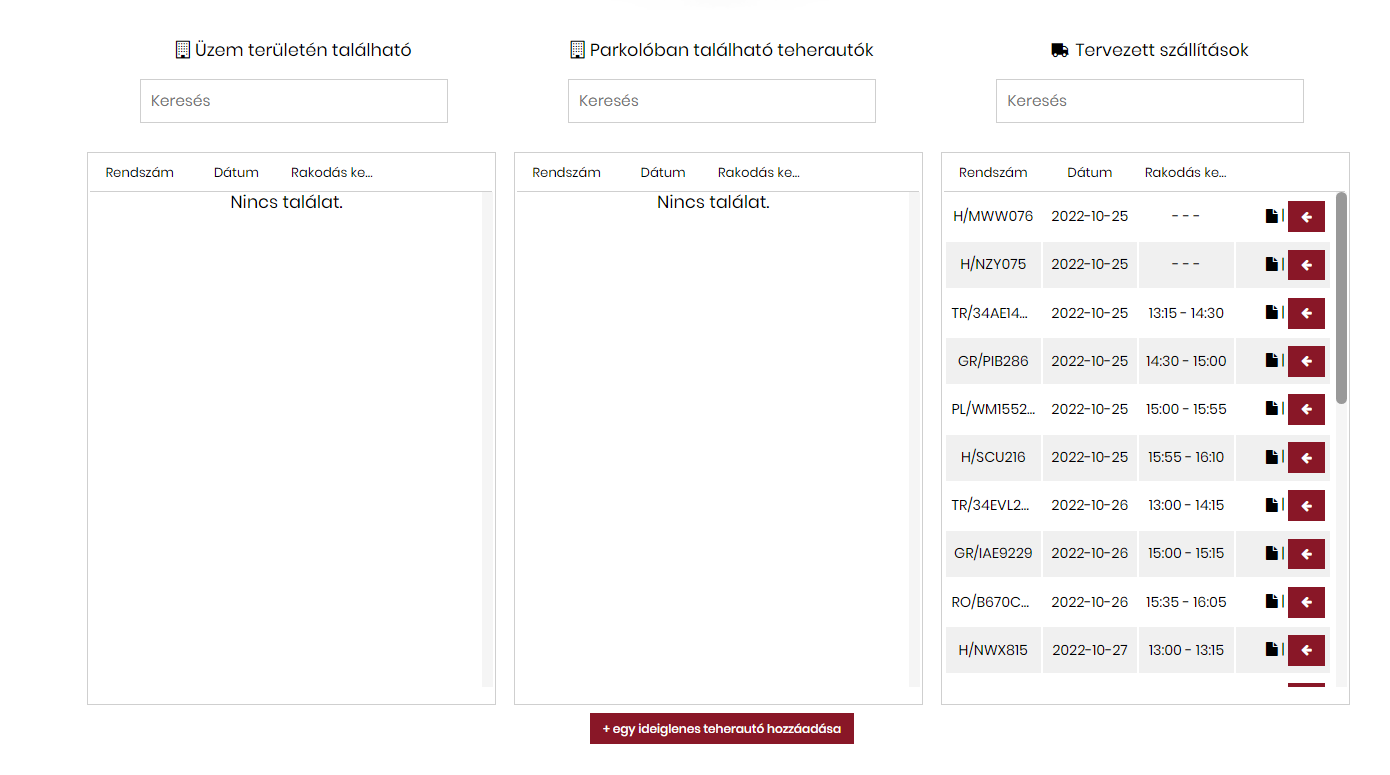Focus the search field under Üzem területén található
Screen dimensions: 1390x775
pyautogui.click(x=293, y=101)
